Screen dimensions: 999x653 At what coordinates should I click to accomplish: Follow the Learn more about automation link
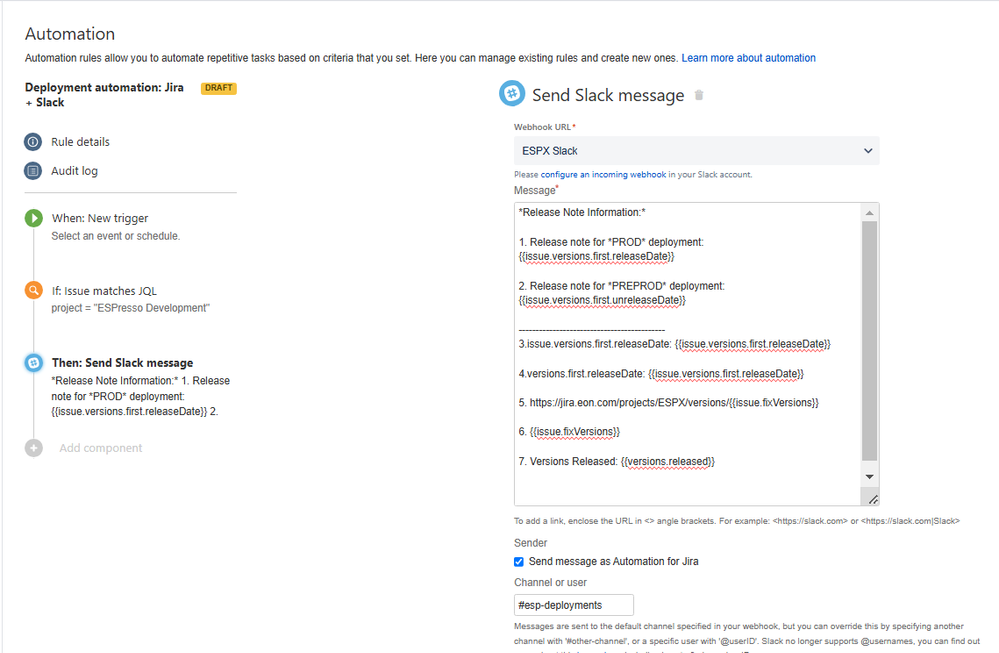point(749,58)
